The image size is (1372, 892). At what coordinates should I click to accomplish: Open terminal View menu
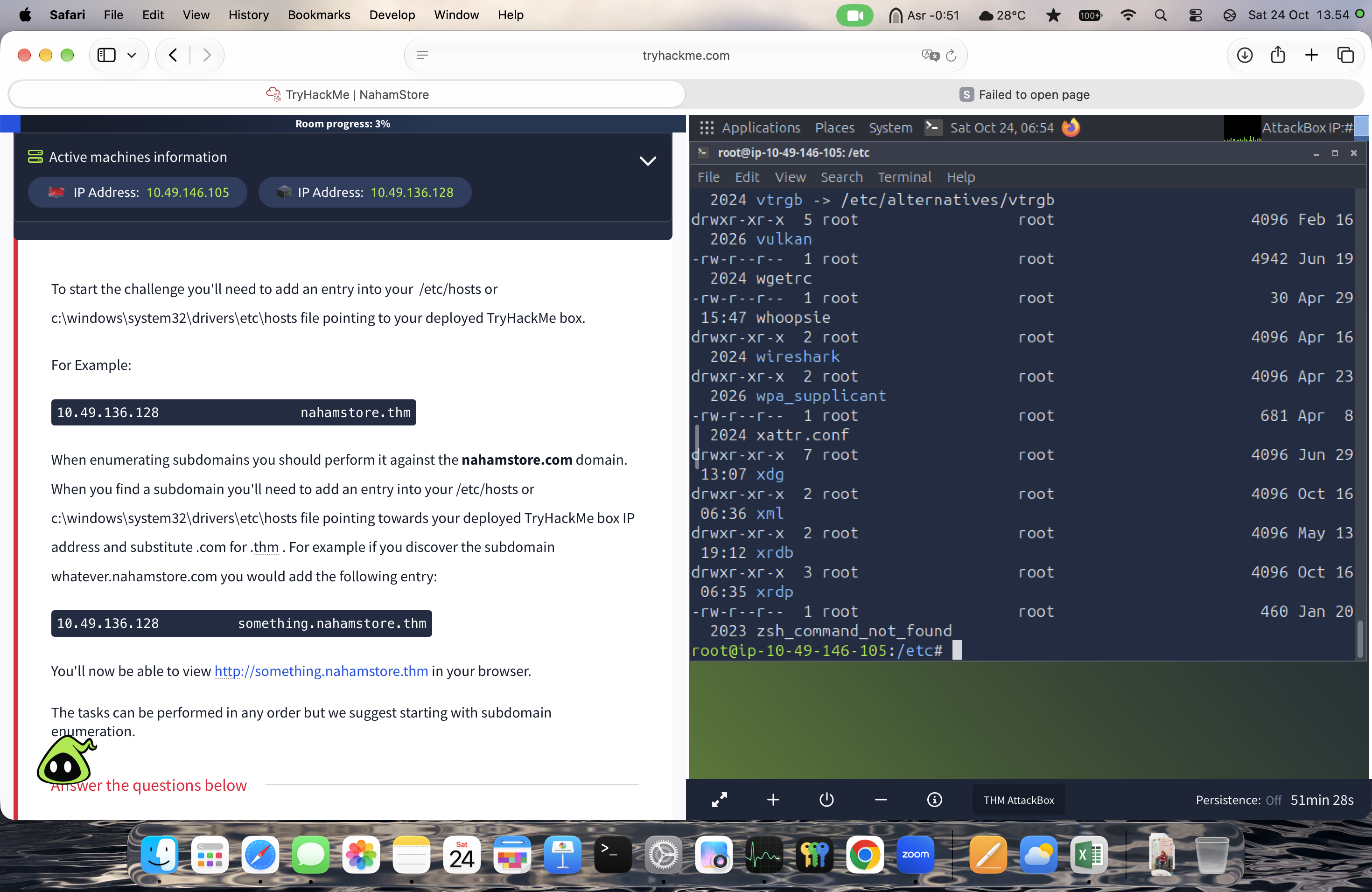coord(790,177)
